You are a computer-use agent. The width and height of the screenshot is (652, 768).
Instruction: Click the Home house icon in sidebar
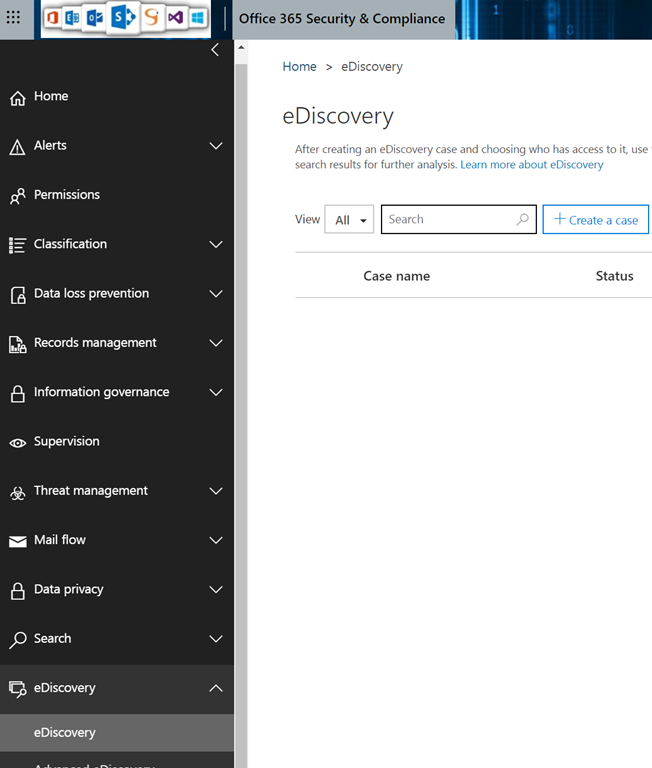coord(17,97)
